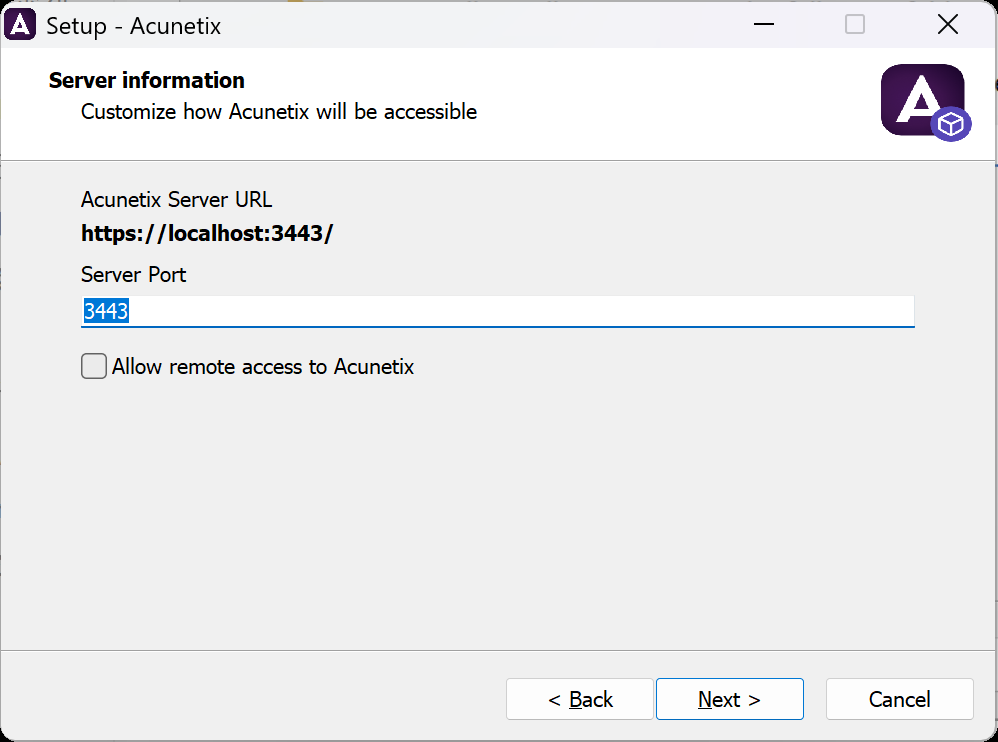Viewport: 998px width, 742px height.
Task: Click the Server Port input field
Action: point(400,311)
